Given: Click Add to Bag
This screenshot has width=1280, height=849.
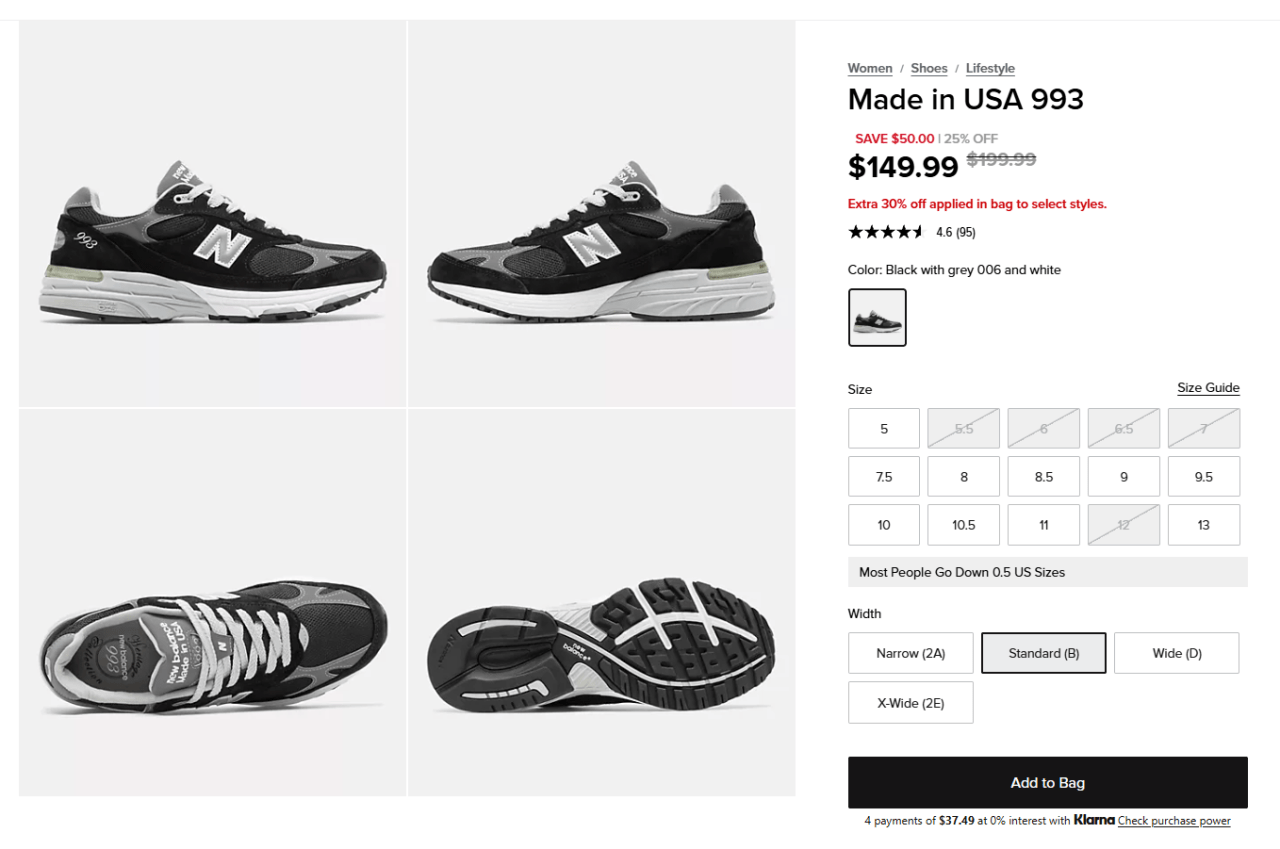Looking at the screenshot, I should coord(1048,782).
